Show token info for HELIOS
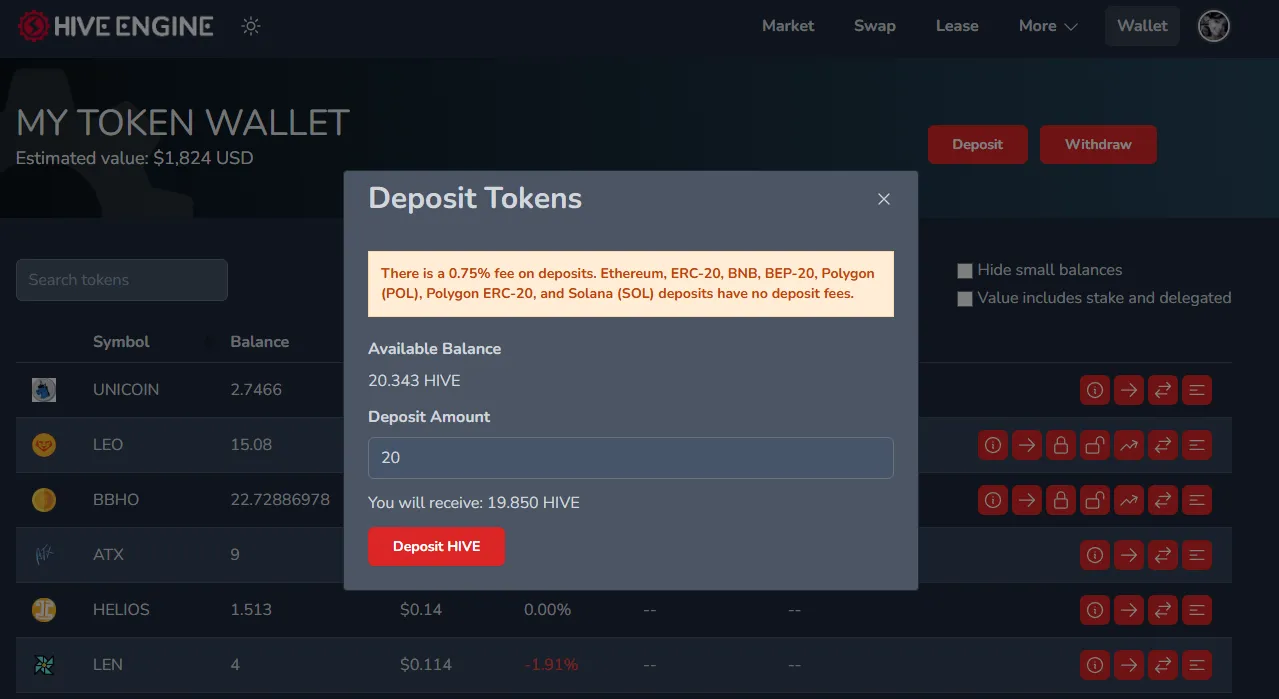The width and height of the screenshot is (1279, 699). pyautogui.click(x=1095, y=609)
